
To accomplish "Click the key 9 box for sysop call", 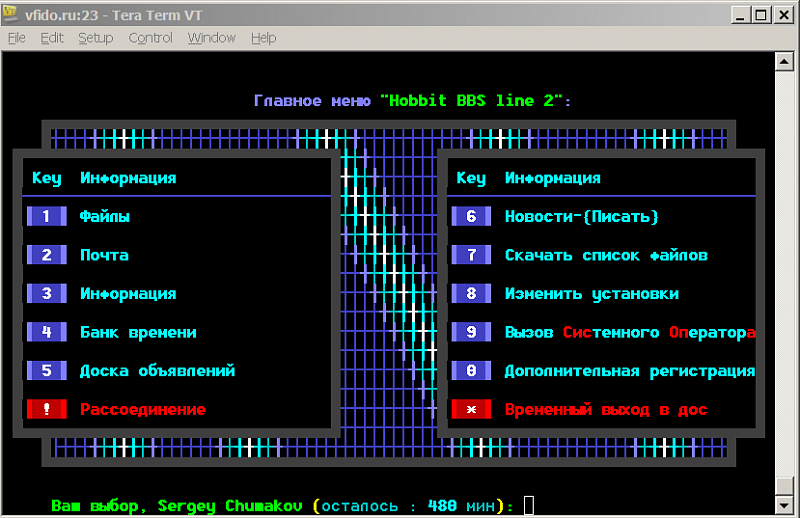I will pos(471,332).
